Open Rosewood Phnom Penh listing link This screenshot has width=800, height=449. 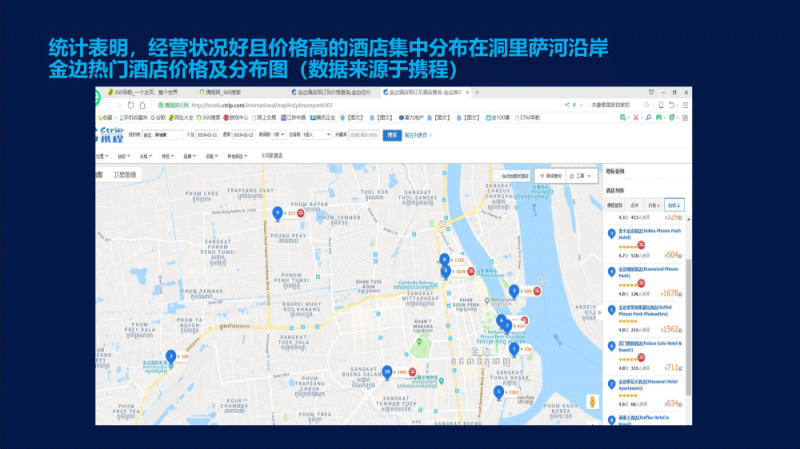(648, 272)
